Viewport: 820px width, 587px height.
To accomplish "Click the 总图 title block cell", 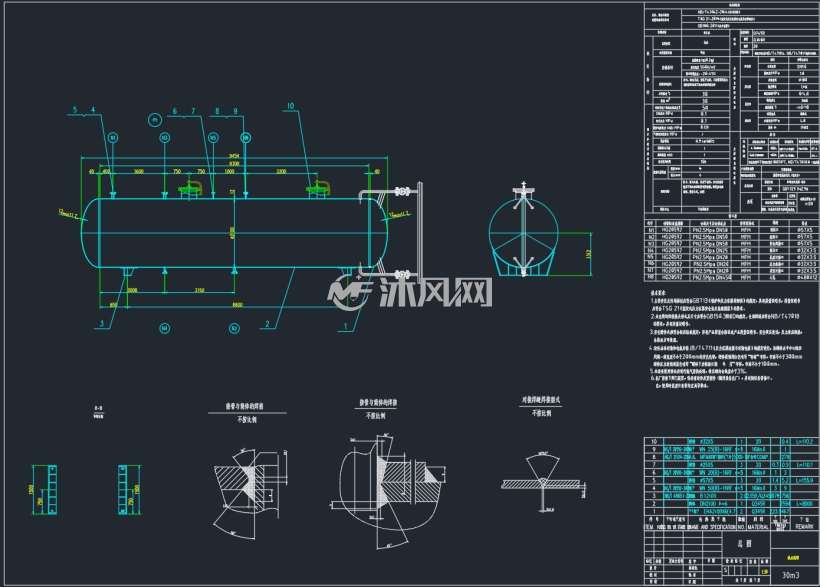I will coord(745,544).
